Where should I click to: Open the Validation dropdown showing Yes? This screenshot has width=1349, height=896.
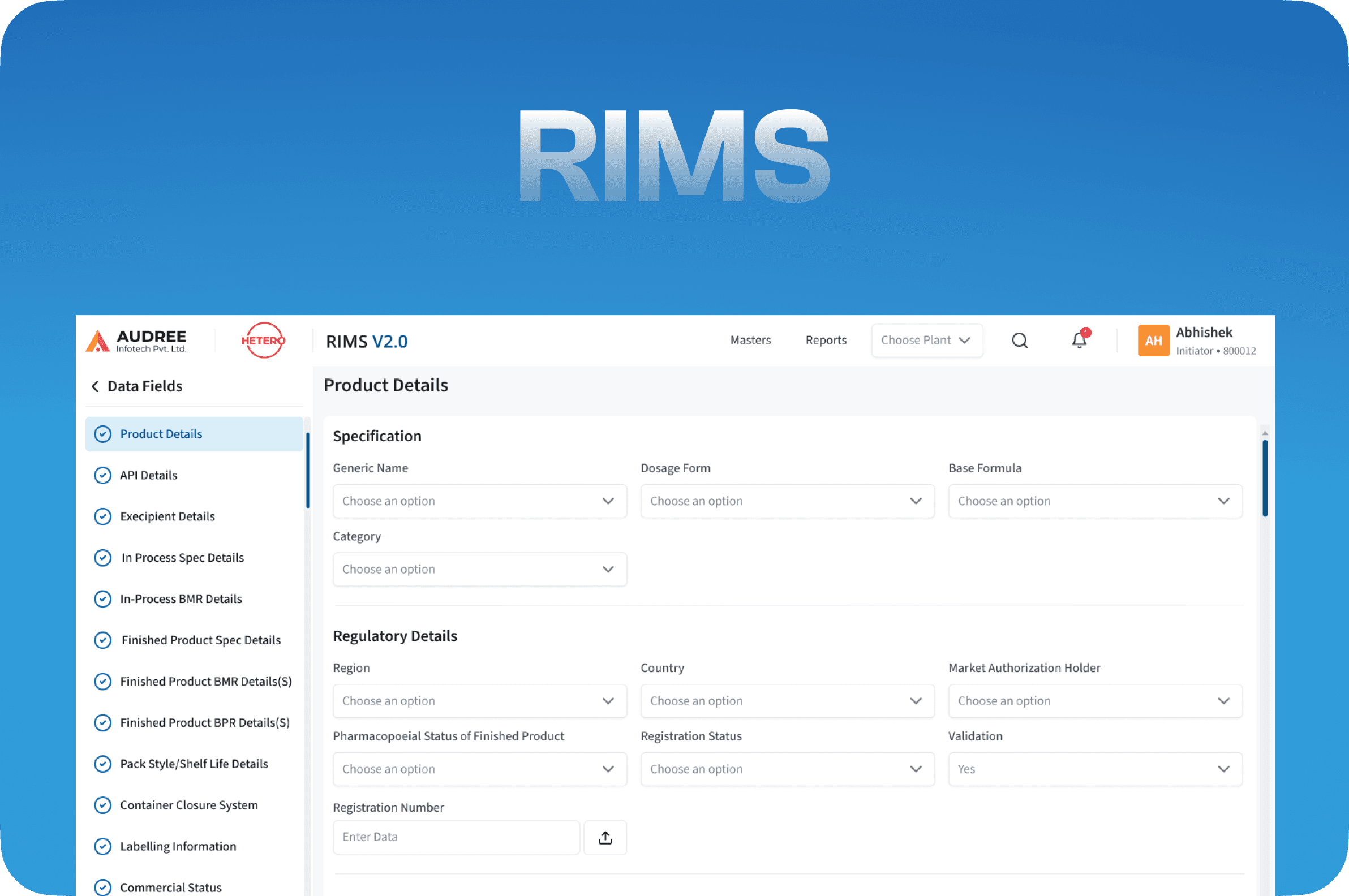[1094, 769]
